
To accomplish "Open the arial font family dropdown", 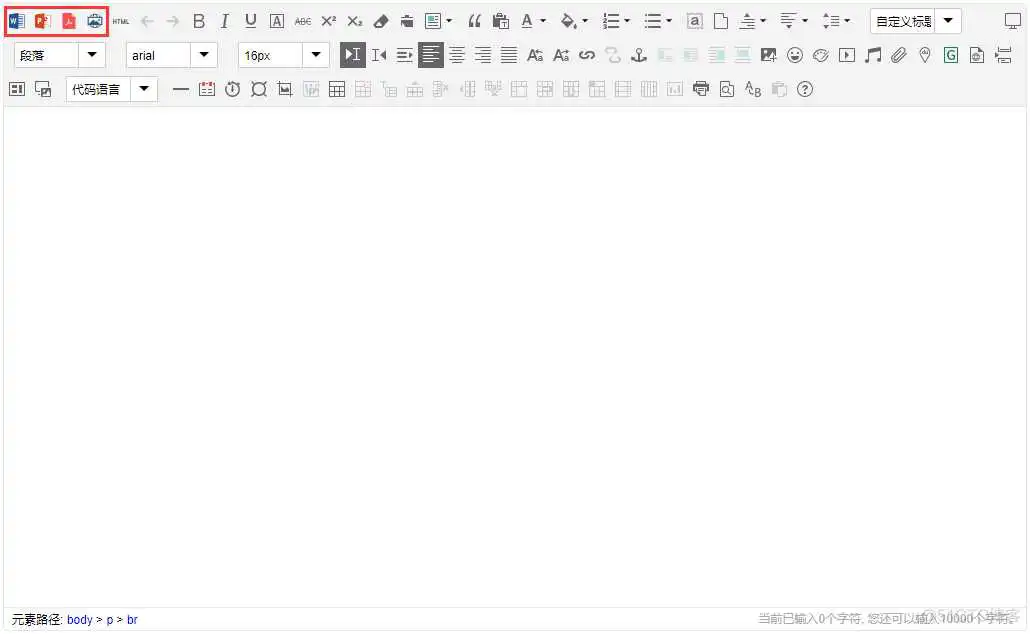I will tap(204, 55).
